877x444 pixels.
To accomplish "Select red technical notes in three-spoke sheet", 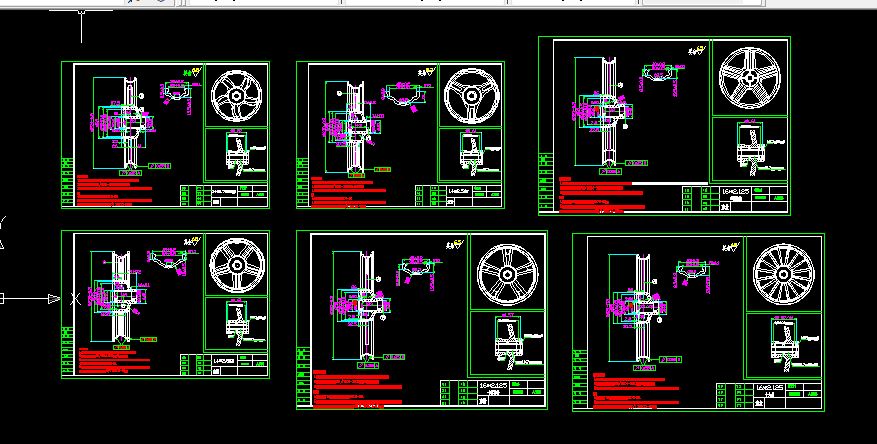I will [x=348, y=193].
